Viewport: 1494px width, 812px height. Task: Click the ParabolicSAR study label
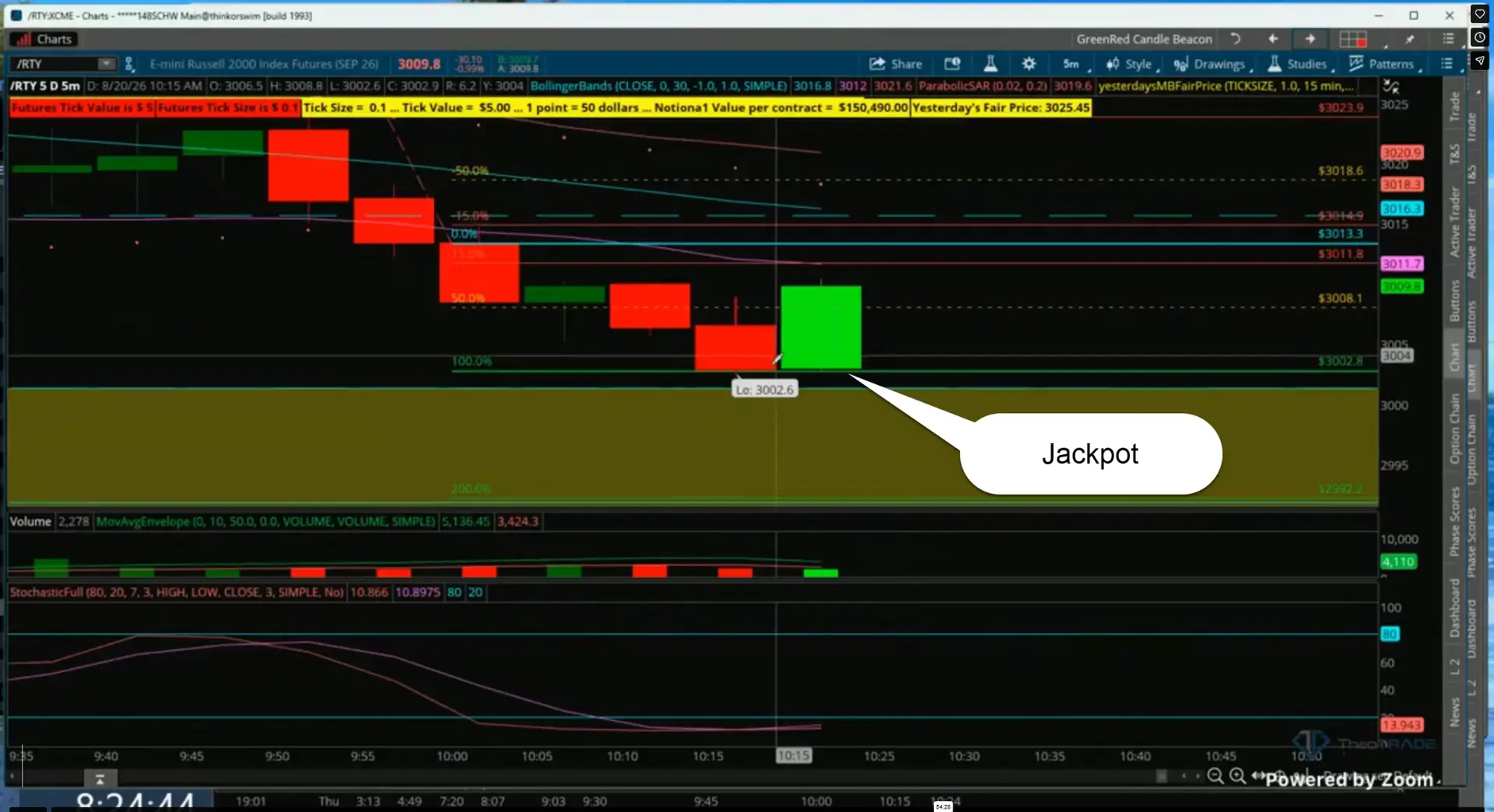click(982, 86)
